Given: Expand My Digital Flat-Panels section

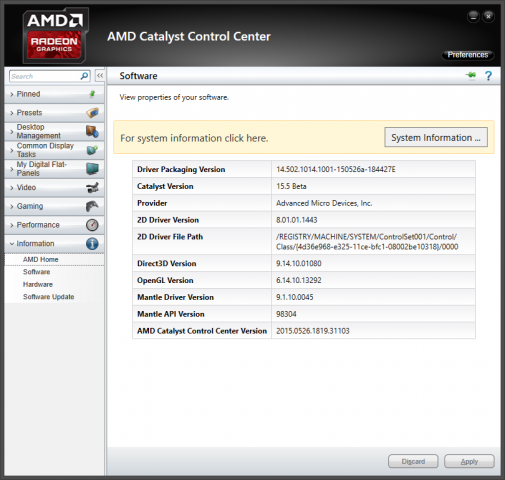Looking at the screenshot, I should (x=54, y=169).
